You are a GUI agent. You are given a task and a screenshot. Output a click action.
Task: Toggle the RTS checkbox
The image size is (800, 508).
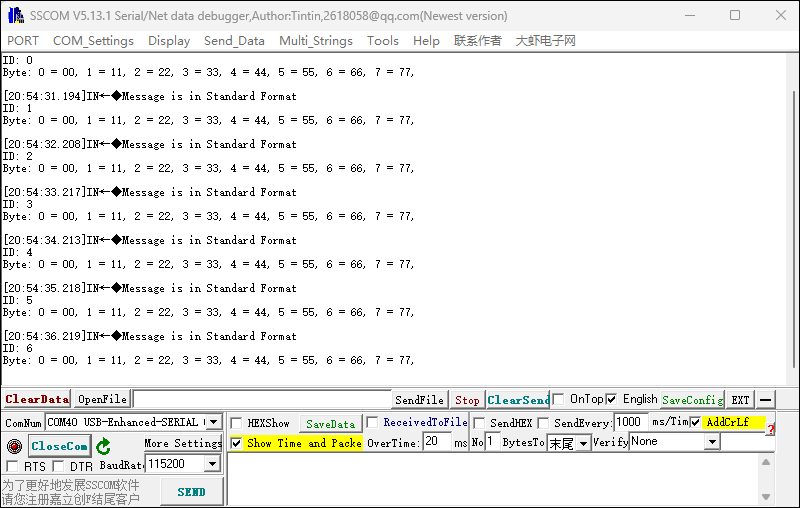pyautogui.click(x=12, y=466)
